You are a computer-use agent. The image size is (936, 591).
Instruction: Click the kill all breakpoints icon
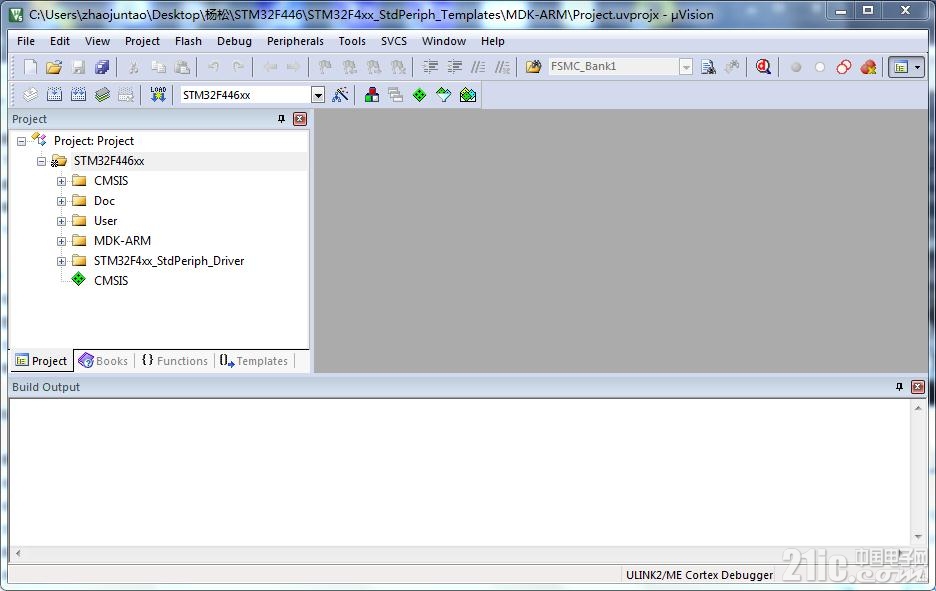[869, 67]
